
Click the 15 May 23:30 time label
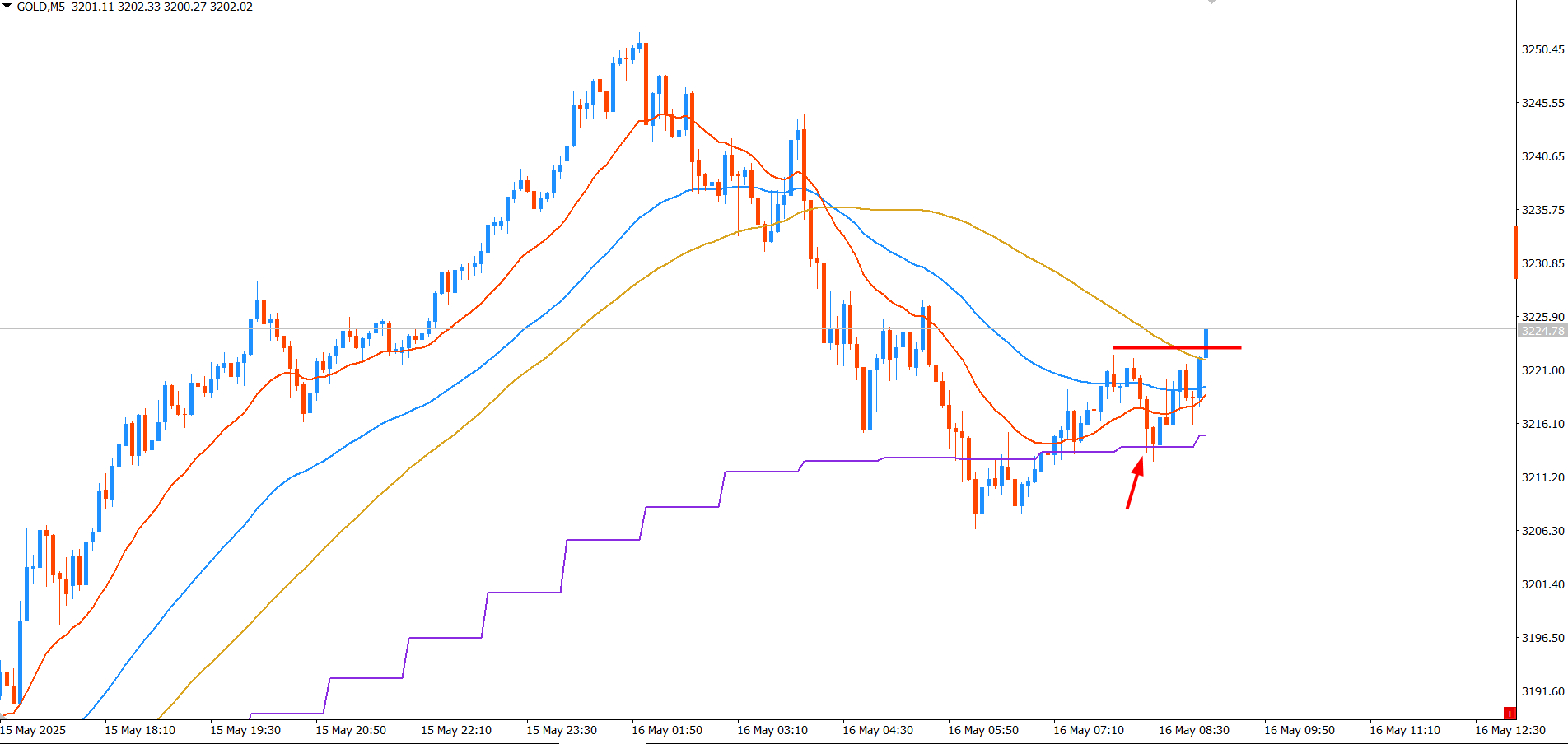(562, 730)
